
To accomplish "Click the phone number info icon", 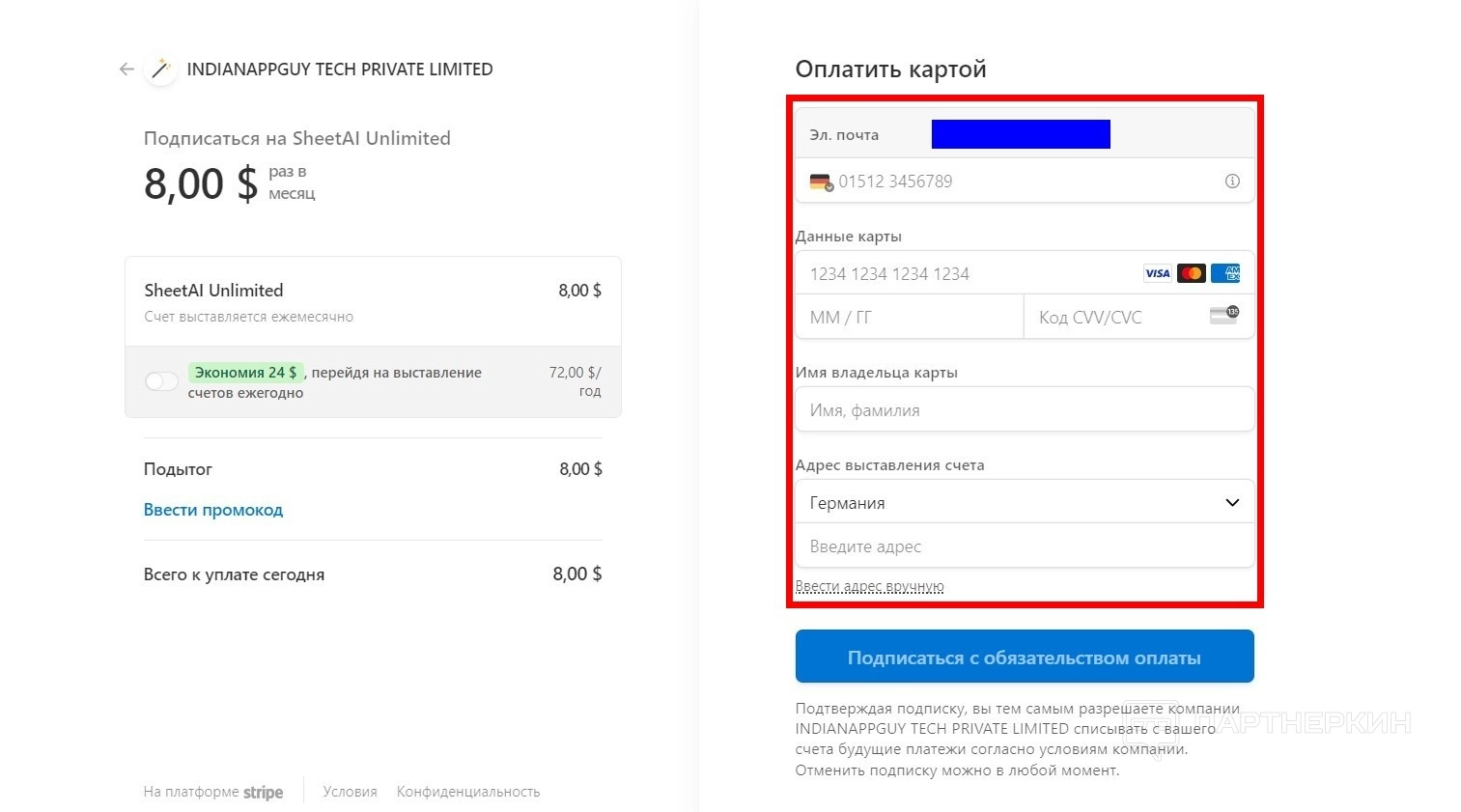I will [1232, 182].
